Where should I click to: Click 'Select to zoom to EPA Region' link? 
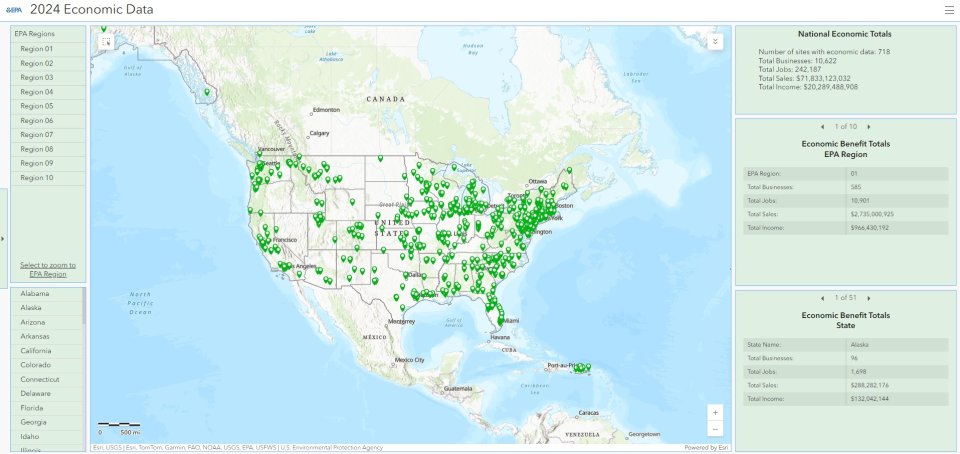coord(47,269)
